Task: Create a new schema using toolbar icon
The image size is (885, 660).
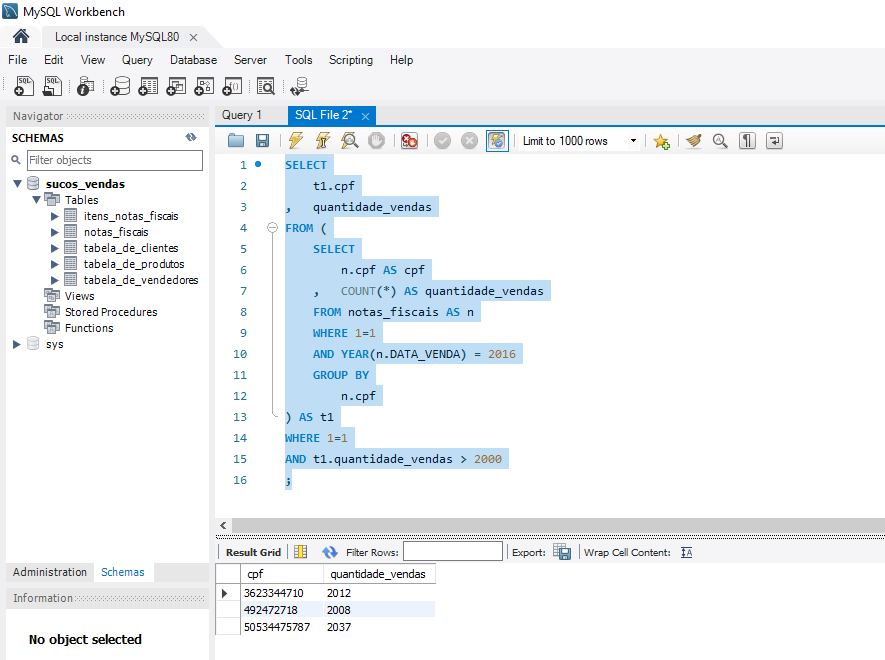Action: pos(120,87)
